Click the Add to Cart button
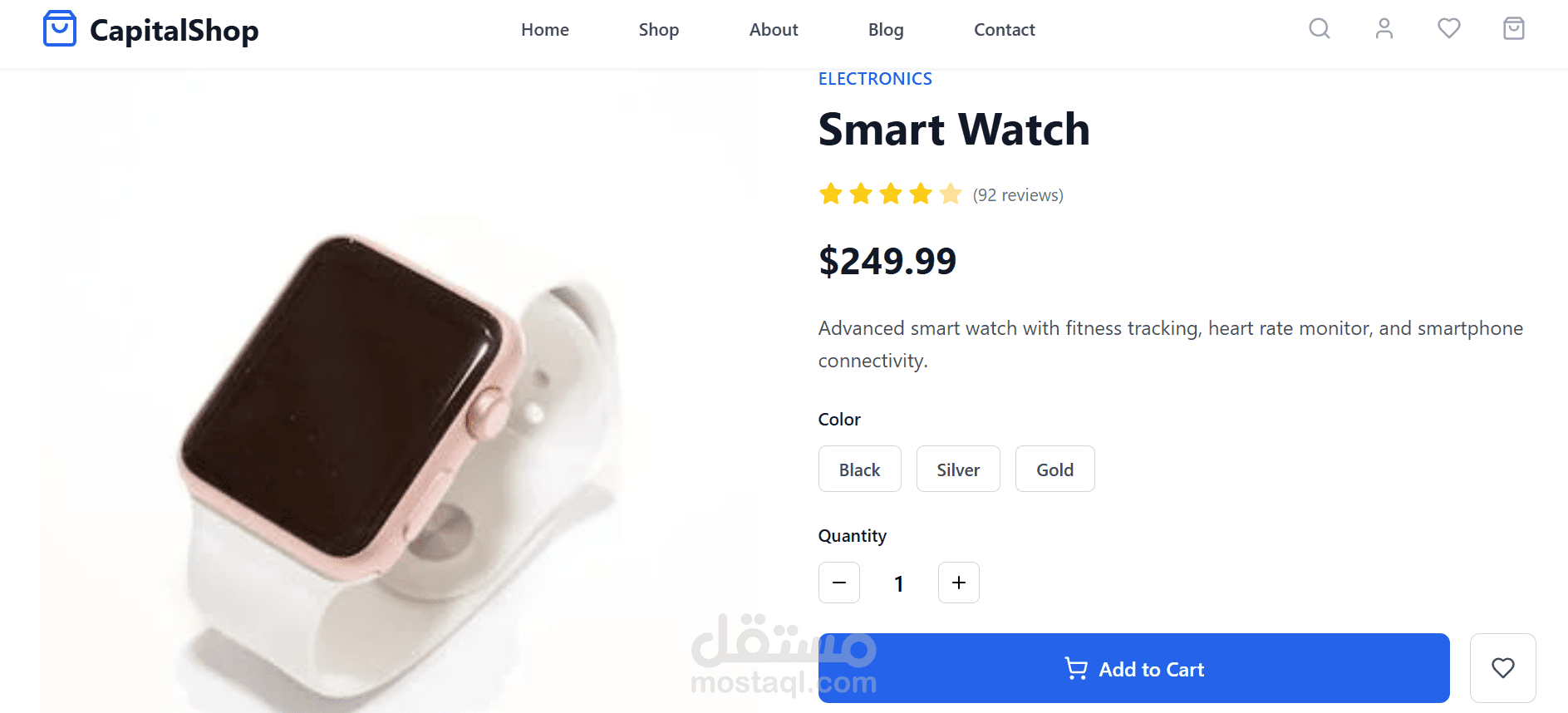The height and width of the screenshot is (713, 1568). pyautogui.click(x=1134, y=668)
